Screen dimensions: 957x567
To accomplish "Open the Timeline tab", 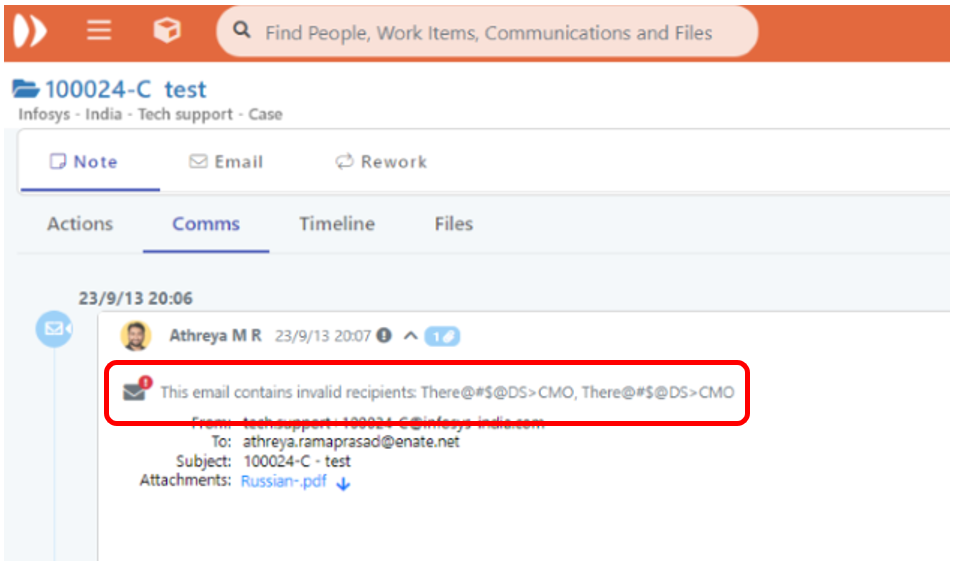I will coord(337,224).
